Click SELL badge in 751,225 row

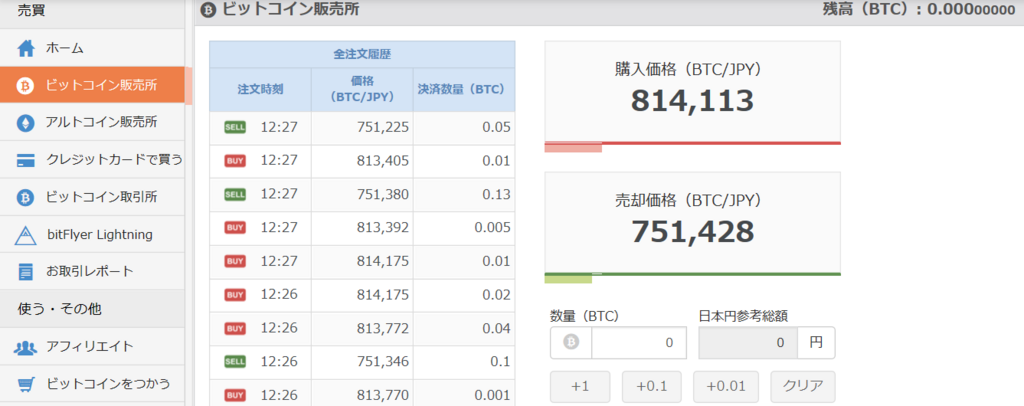coord(235,127)
